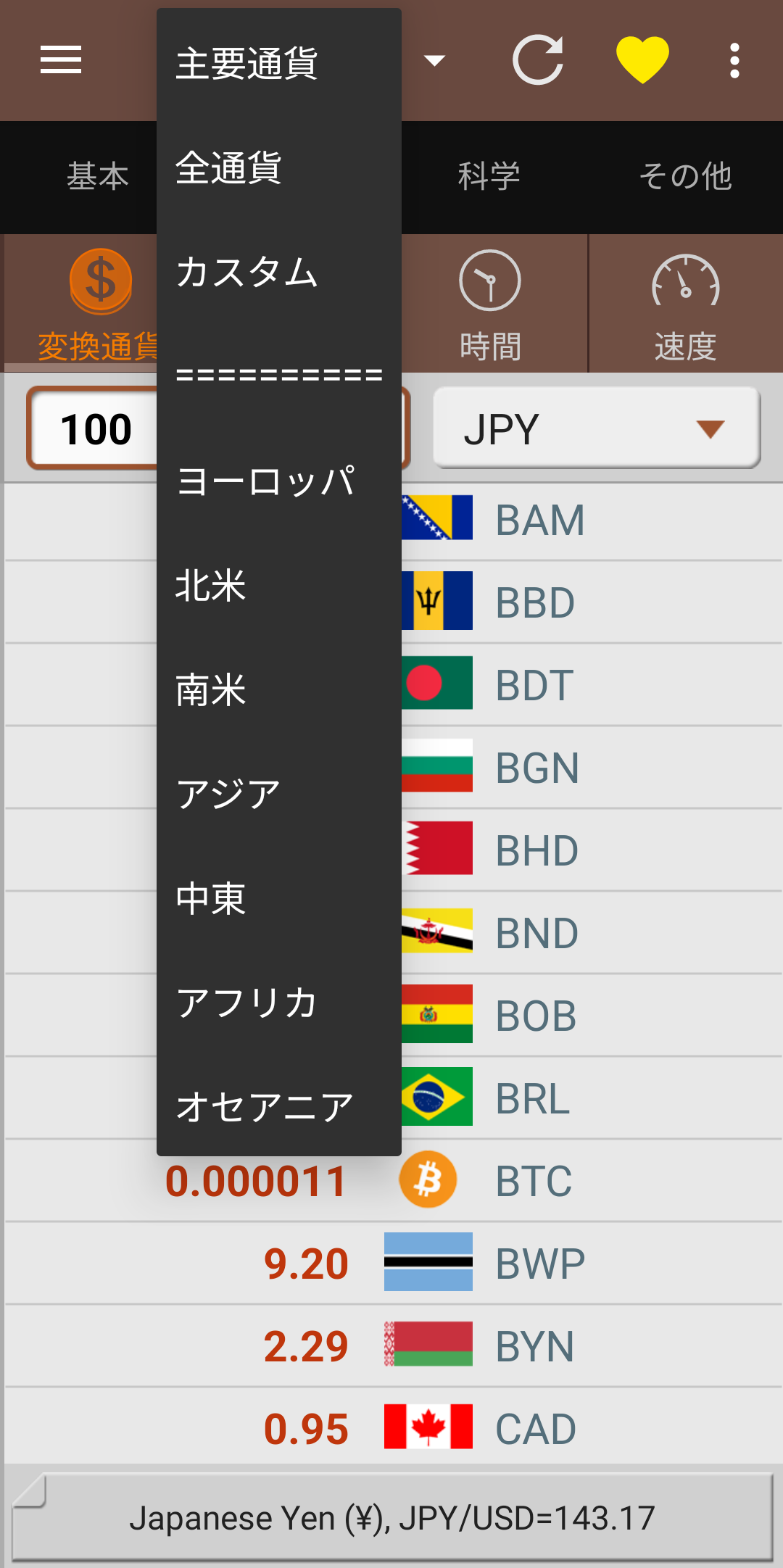783x1568 pixels.
Task: Tap the Japanese Yen rate info bar
Action: coord(392,1517)
